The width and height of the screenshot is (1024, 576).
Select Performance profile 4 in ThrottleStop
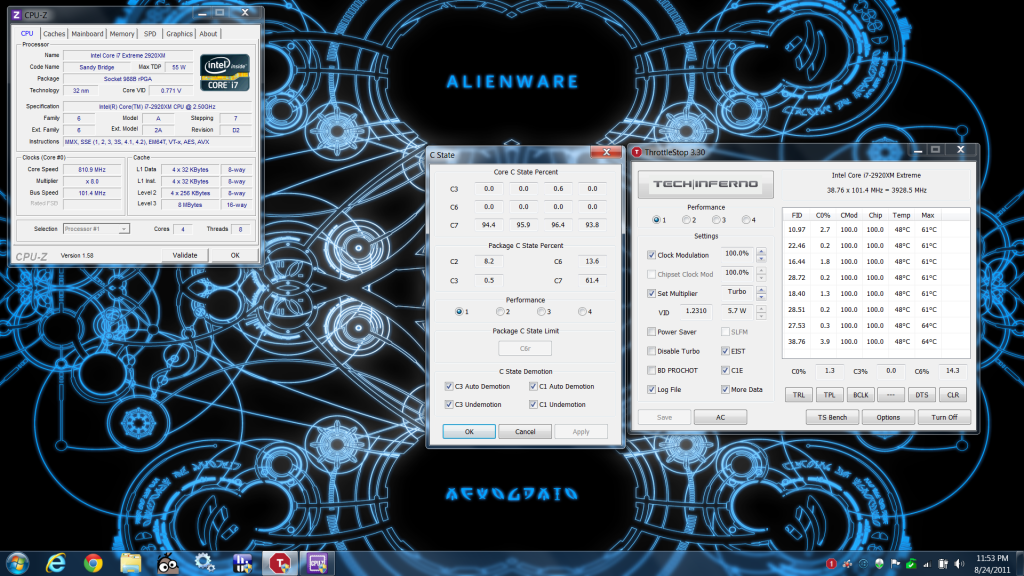coord(746,220)
